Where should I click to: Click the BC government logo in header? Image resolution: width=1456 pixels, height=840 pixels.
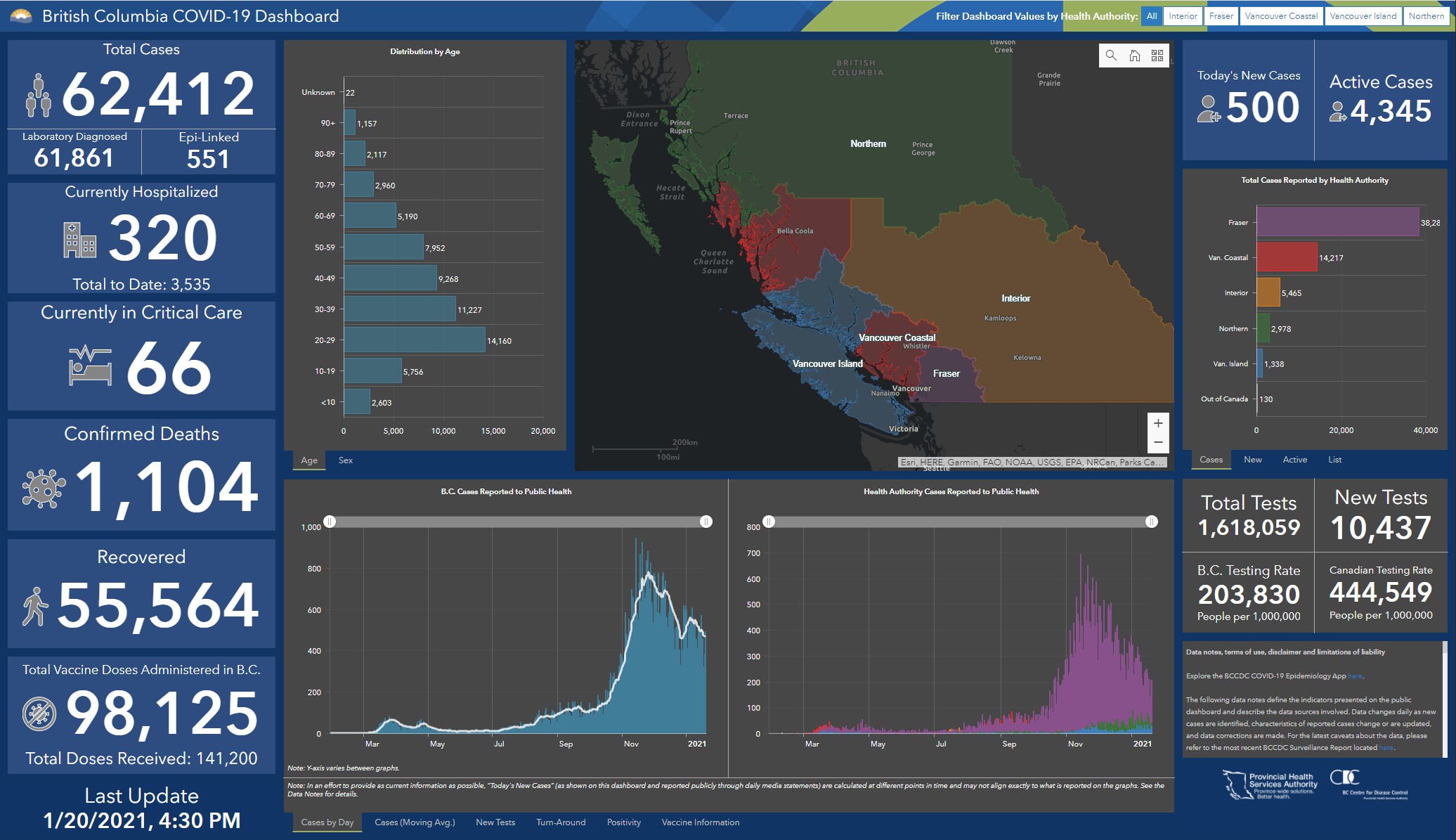(x=21, y=15)
